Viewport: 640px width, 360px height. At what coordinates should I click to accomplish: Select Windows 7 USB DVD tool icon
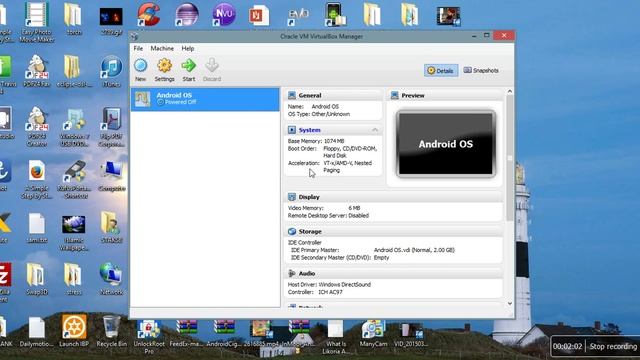click(74, 127)
